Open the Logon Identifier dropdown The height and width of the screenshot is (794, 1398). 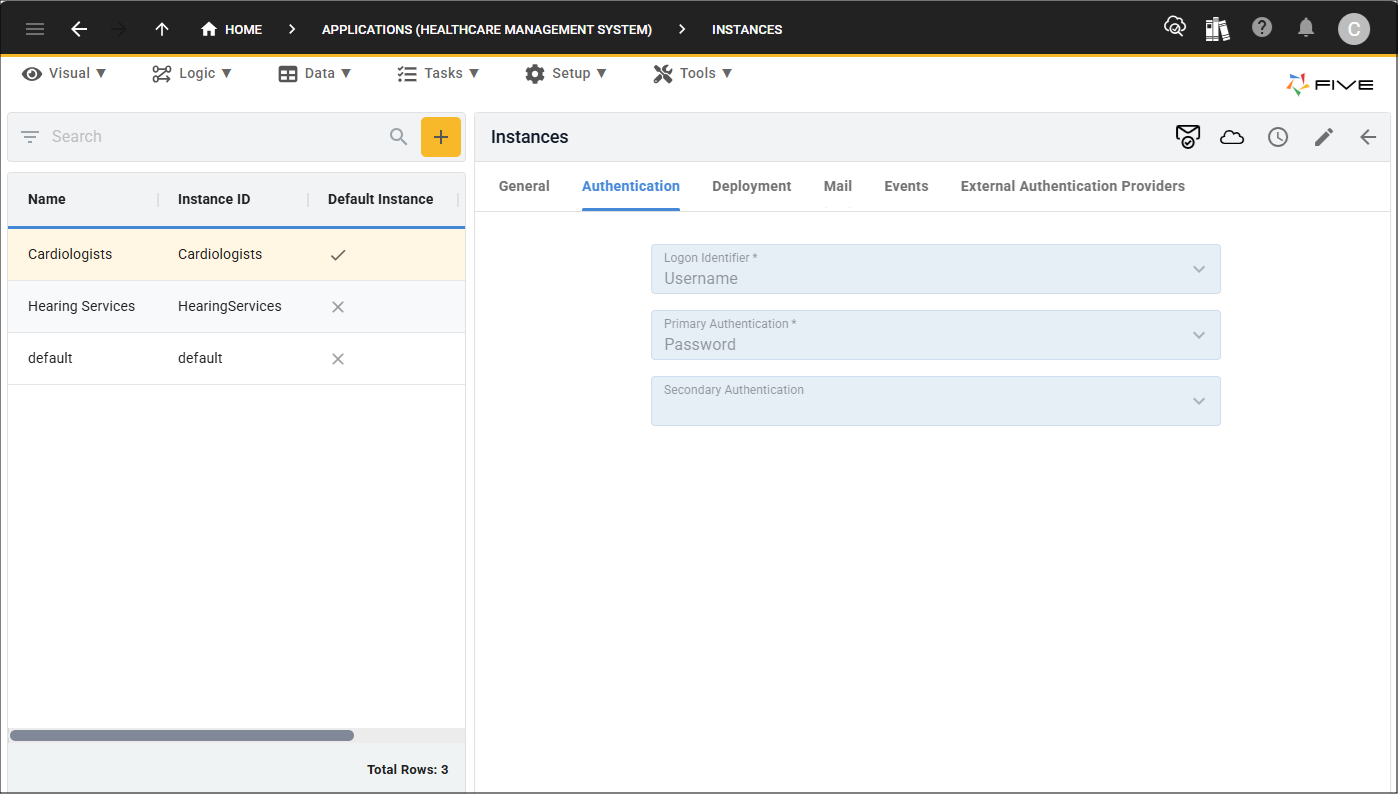(1197, 268)
